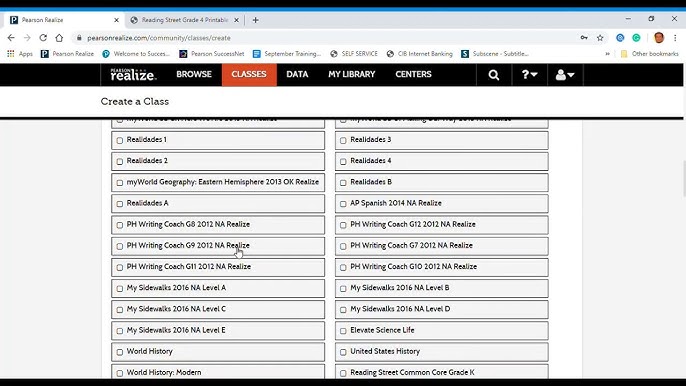Screen dimensions: 686x386
Task: Check the United States History checkbox
Action: (343, 352)
